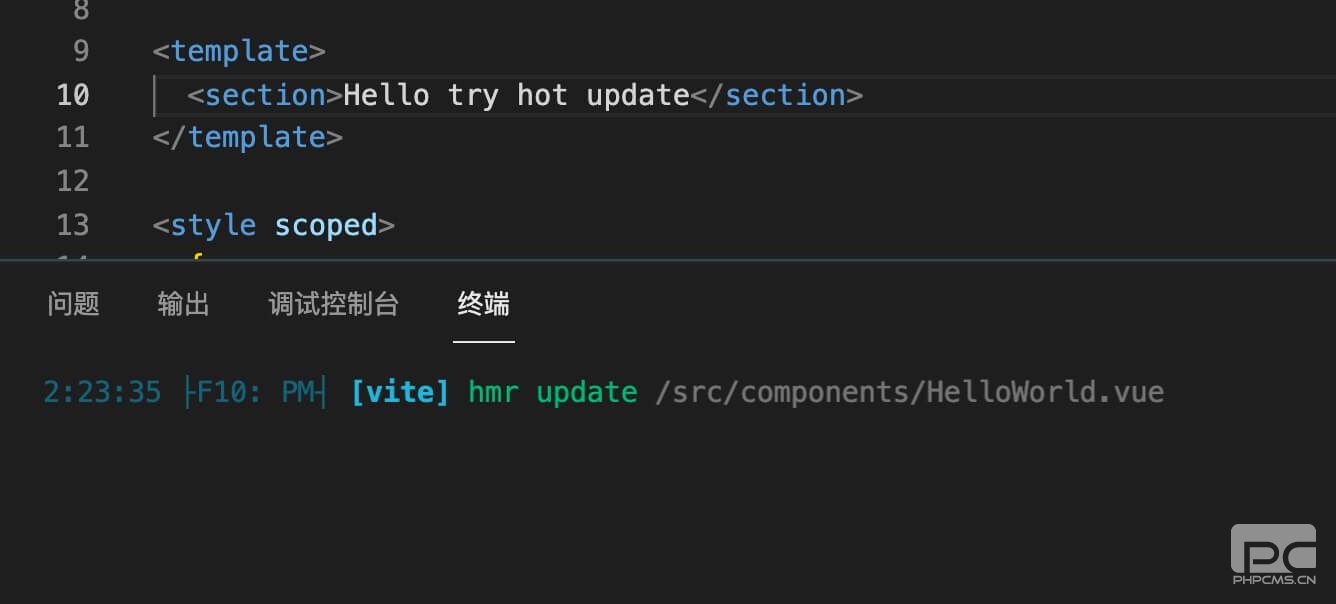Image resolution: width=1336 pixels, height=604 pixels.
Task: Switch to the 问题 panel tab
Action: click(x=73, y=304)
